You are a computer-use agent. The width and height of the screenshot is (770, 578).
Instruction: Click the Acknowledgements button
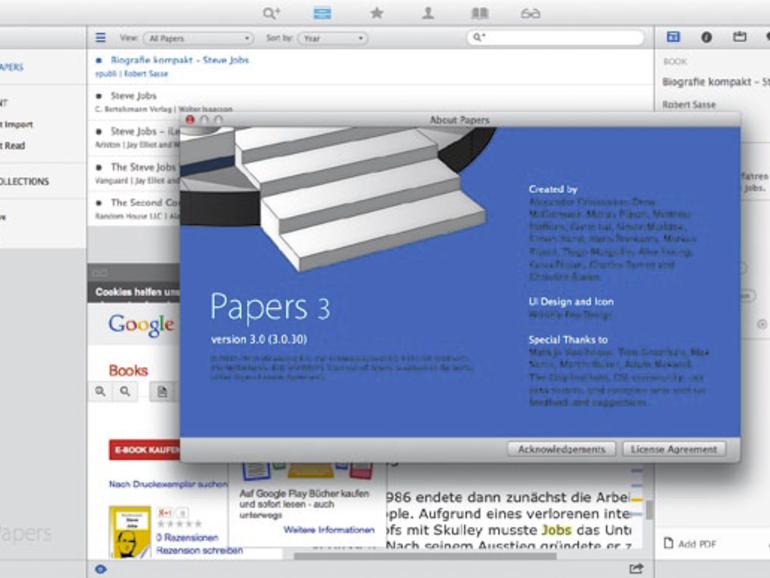(x=561, y=449)
